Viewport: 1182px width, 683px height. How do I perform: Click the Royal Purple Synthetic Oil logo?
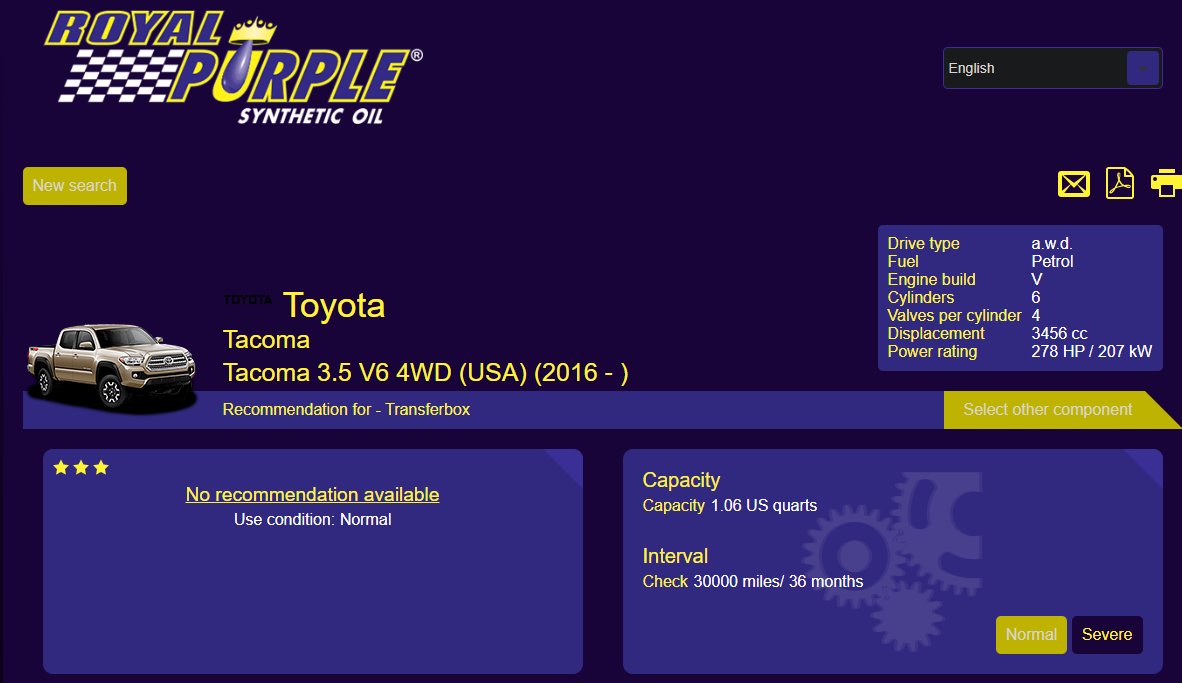[x=234, y=68]
